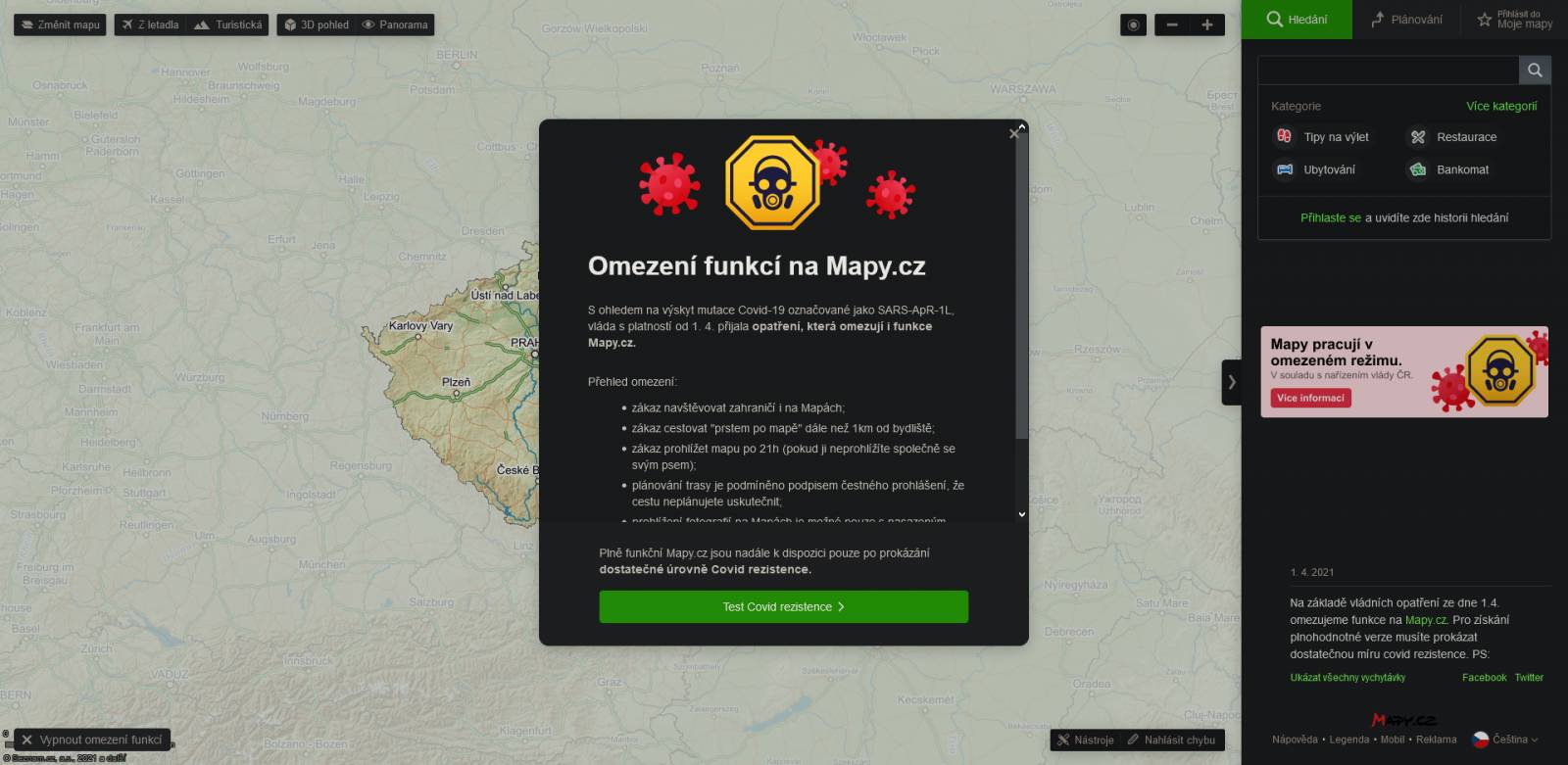This screenshot has width=1568, height=765.
Task: Click the Karlovy Vary city label
Action: pyautogui.click(x=421, y=326)
